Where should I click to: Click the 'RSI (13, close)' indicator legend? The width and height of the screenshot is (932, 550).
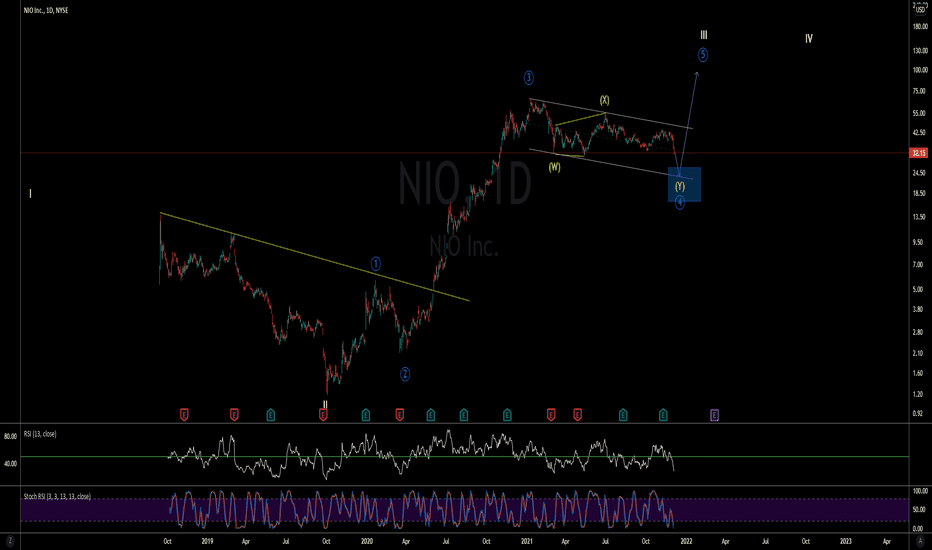(40, 434)
